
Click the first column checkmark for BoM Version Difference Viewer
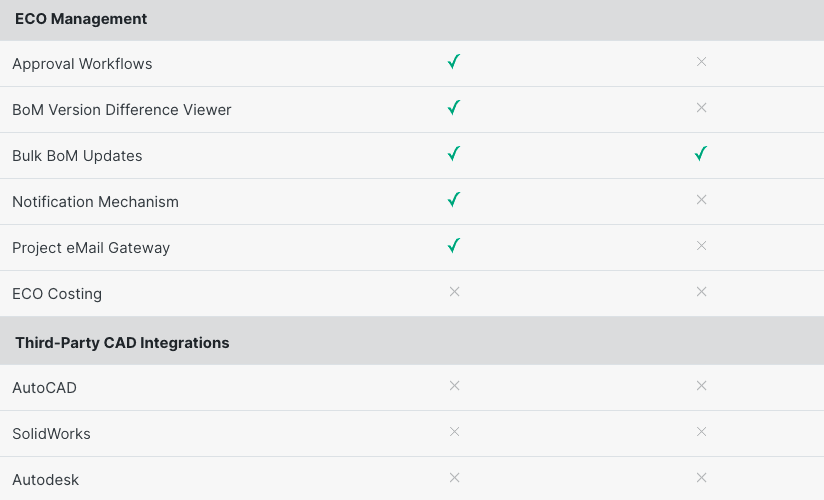[x=454, y=108]
